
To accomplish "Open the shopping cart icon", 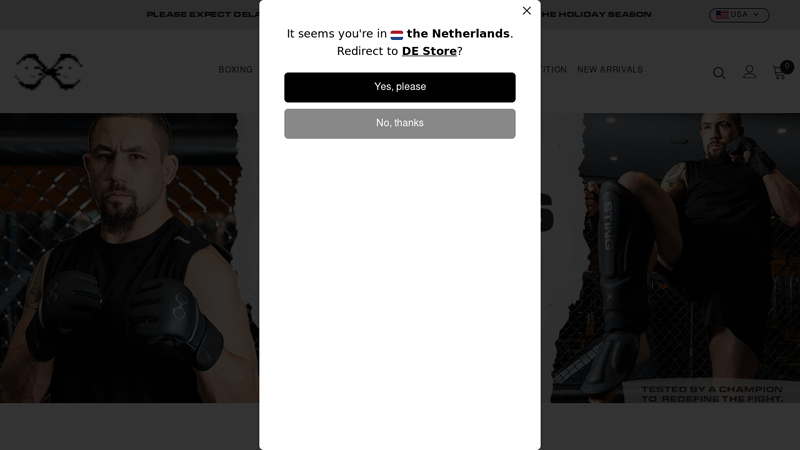I will (x=779, y=73).
